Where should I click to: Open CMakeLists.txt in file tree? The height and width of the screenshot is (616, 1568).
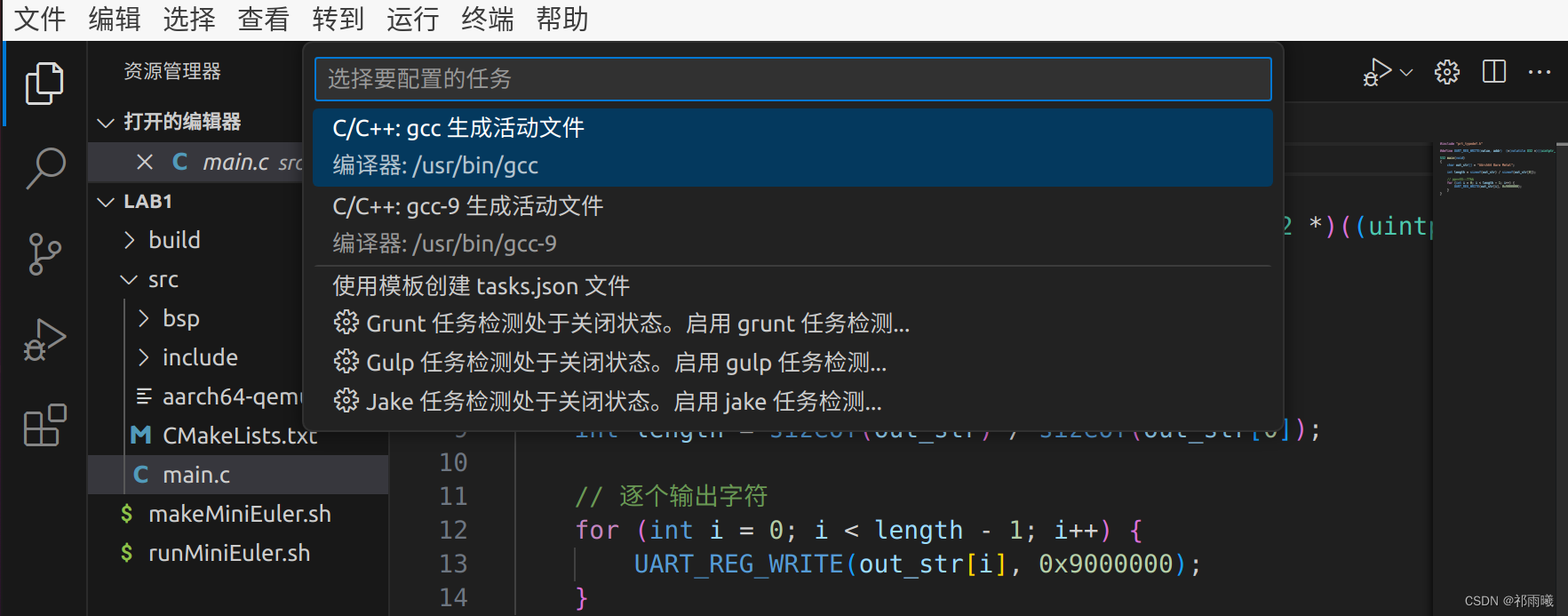pos(240,436)
